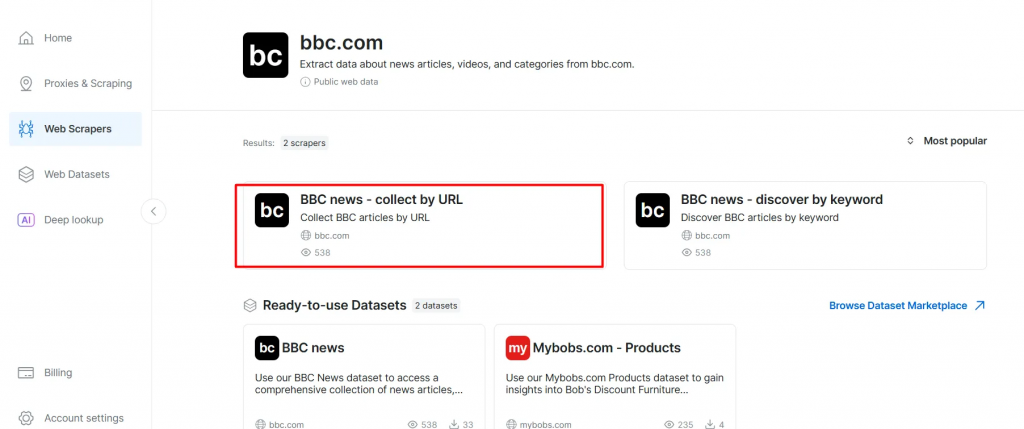The height and width of the screenshot is (429, 1024).
Task: Click the 2 scrapers results badge
Action: [304, 143]
